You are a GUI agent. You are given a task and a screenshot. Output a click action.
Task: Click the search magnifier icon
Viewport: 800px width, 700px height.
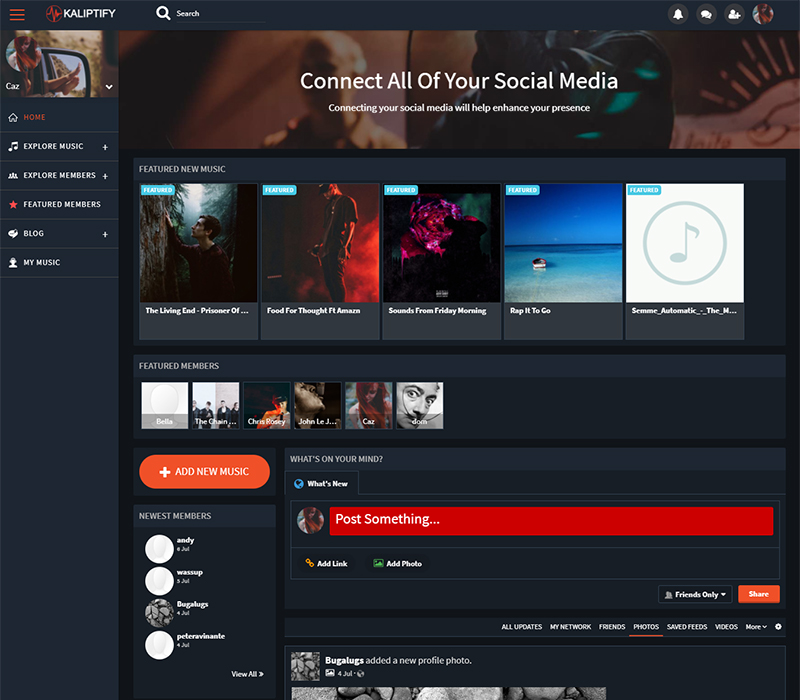(163, 14)
